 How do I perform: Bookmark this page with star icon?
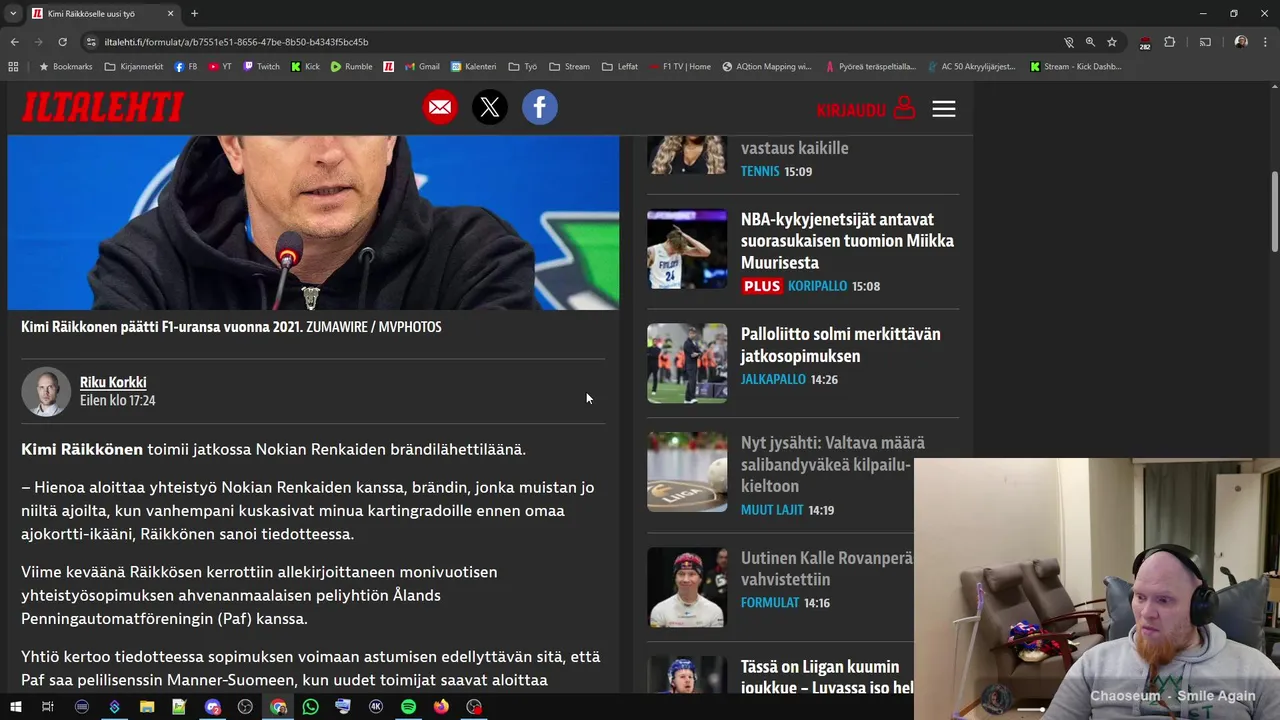1112,42
